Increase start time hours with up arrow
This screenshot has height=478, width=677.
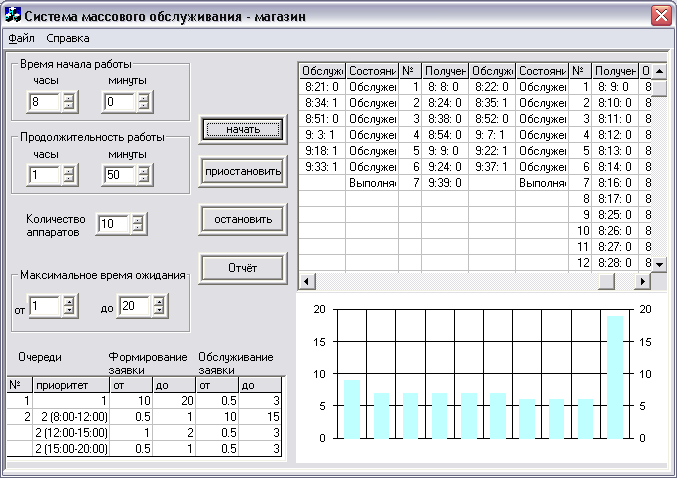tap(68, 97)
